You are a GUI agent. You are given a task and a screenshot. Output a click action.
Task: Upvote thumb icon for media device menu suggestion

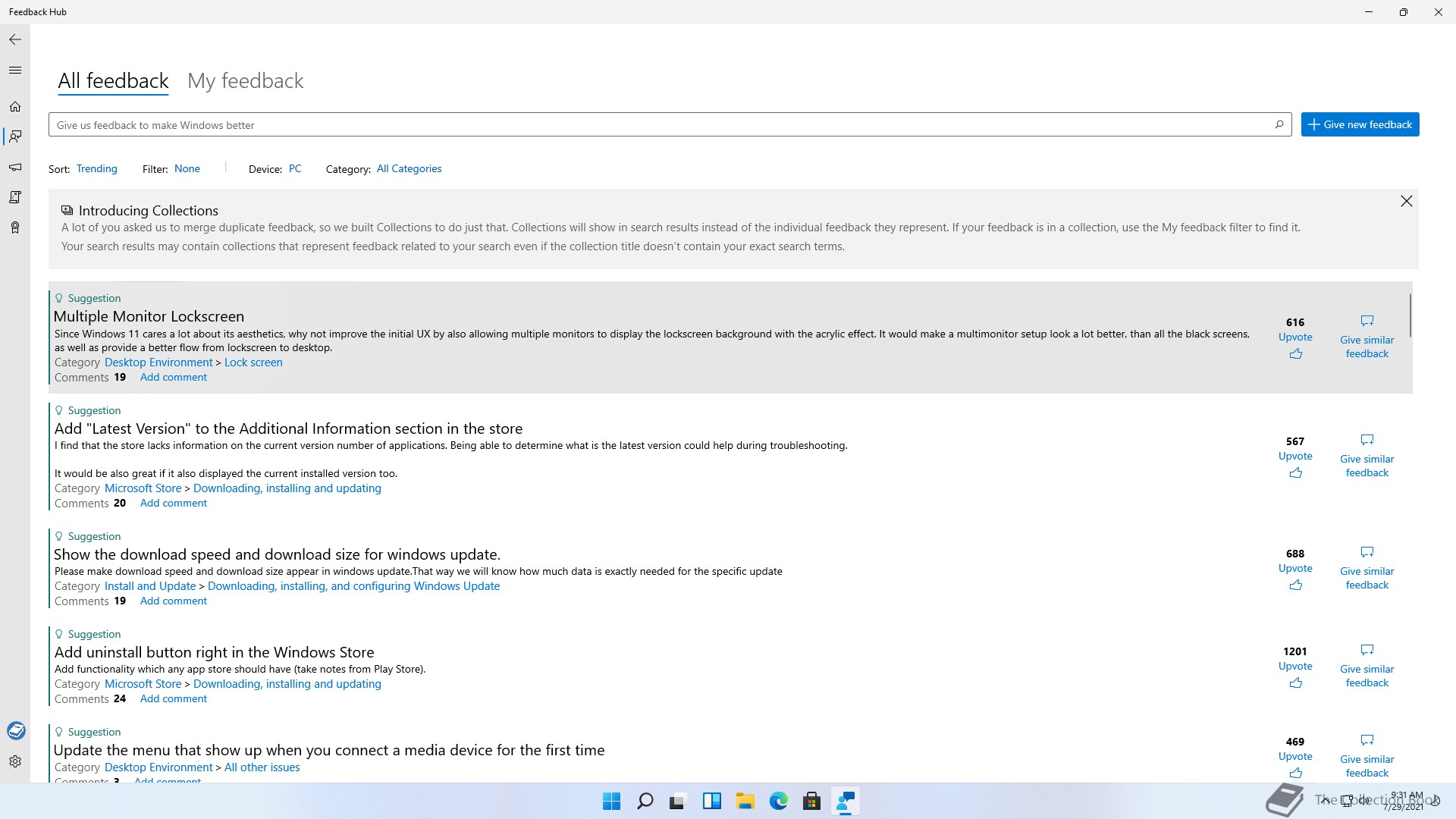1295,773
